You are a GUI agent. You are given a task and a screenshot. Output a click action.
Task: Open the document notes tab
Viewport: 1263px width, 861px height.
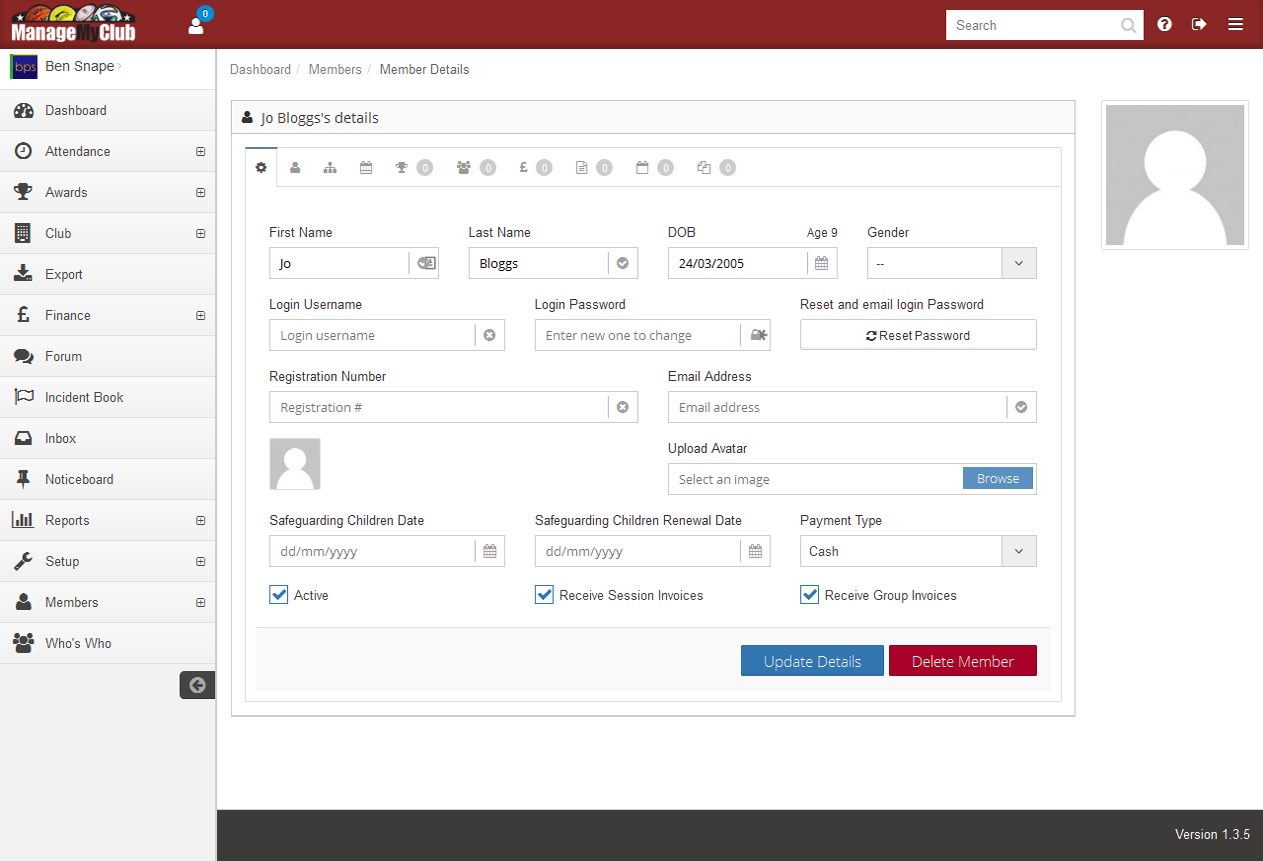tap(594, 168)
